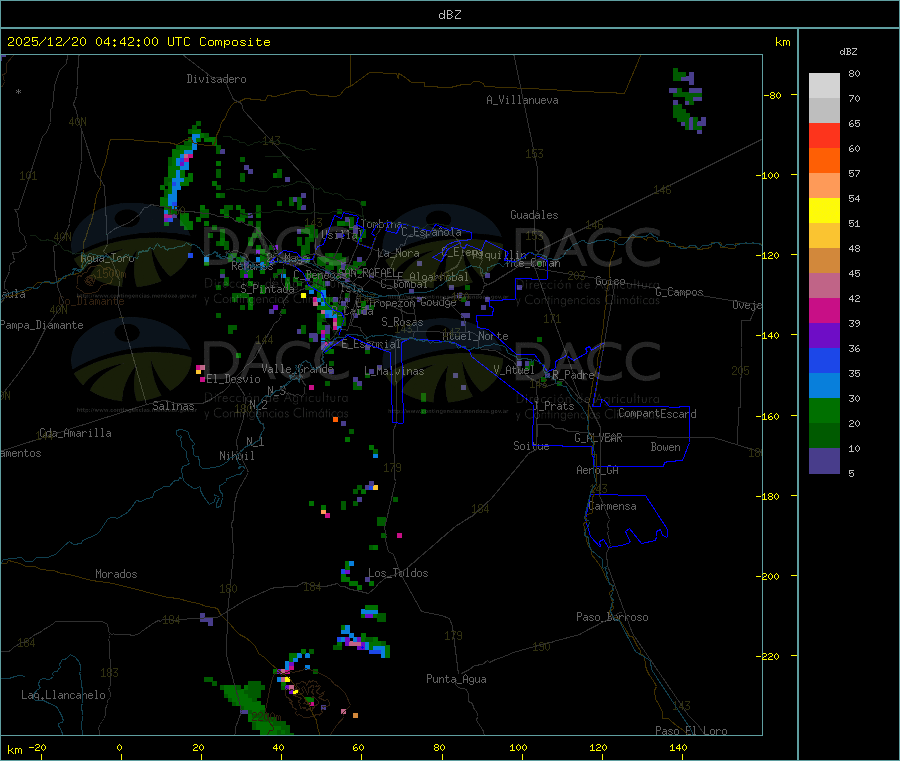Viewport: 900px width, 761px height.
Task: Click the Carmensa location label
Action: 612,506
